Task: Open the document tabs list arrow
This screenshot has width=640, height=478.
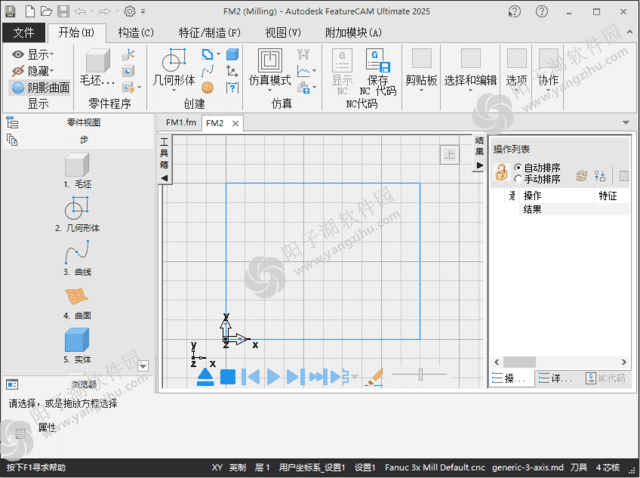Action: click(x=625, y=123)
